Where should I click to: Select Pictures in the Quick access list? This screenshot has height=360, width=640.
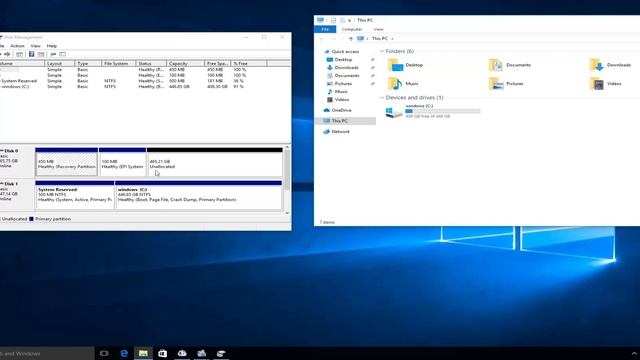[343, 84]
